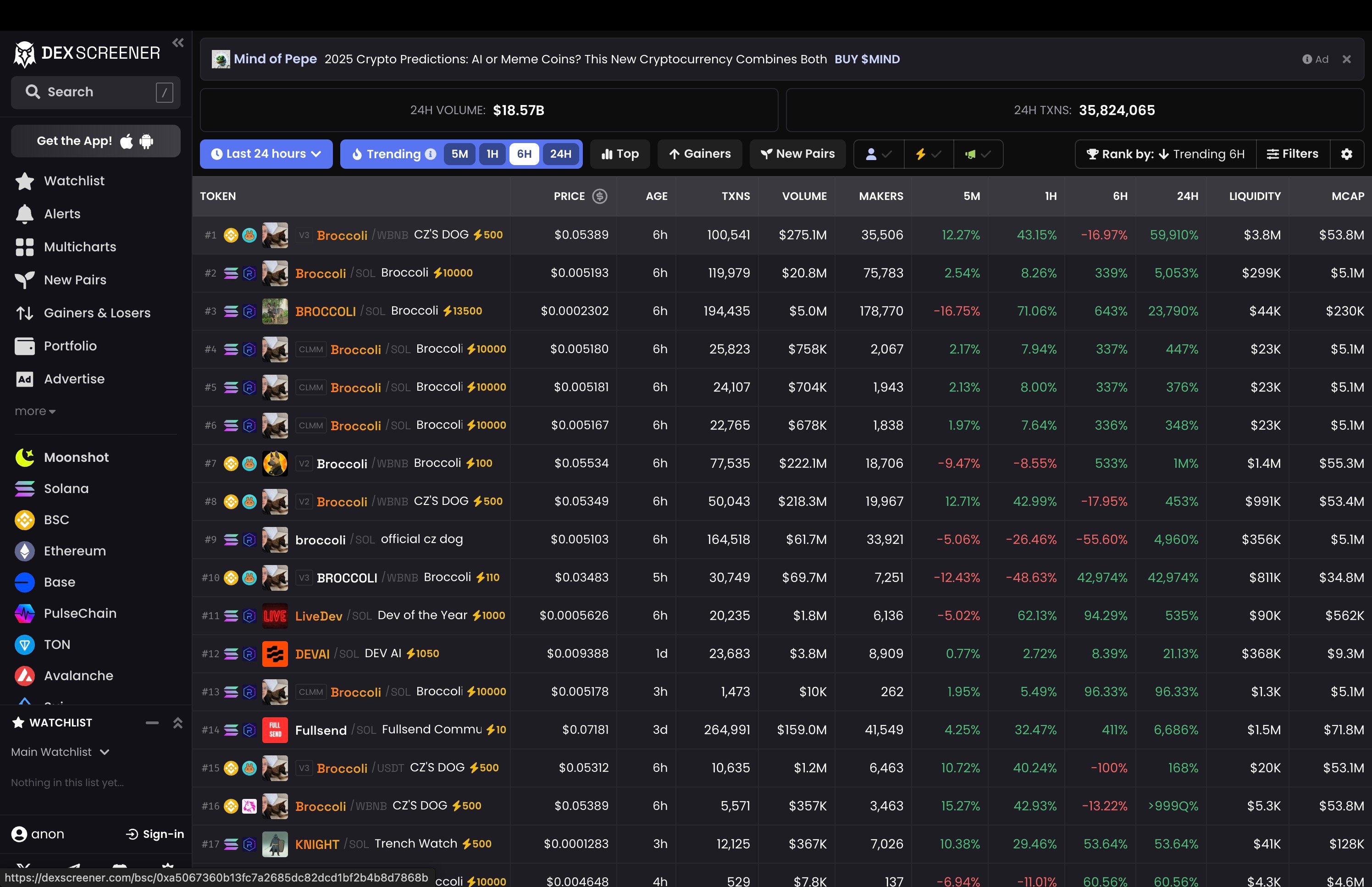Open Alerts bell in sidebar
Screen dimensions: 1372x887
[24, 214]
